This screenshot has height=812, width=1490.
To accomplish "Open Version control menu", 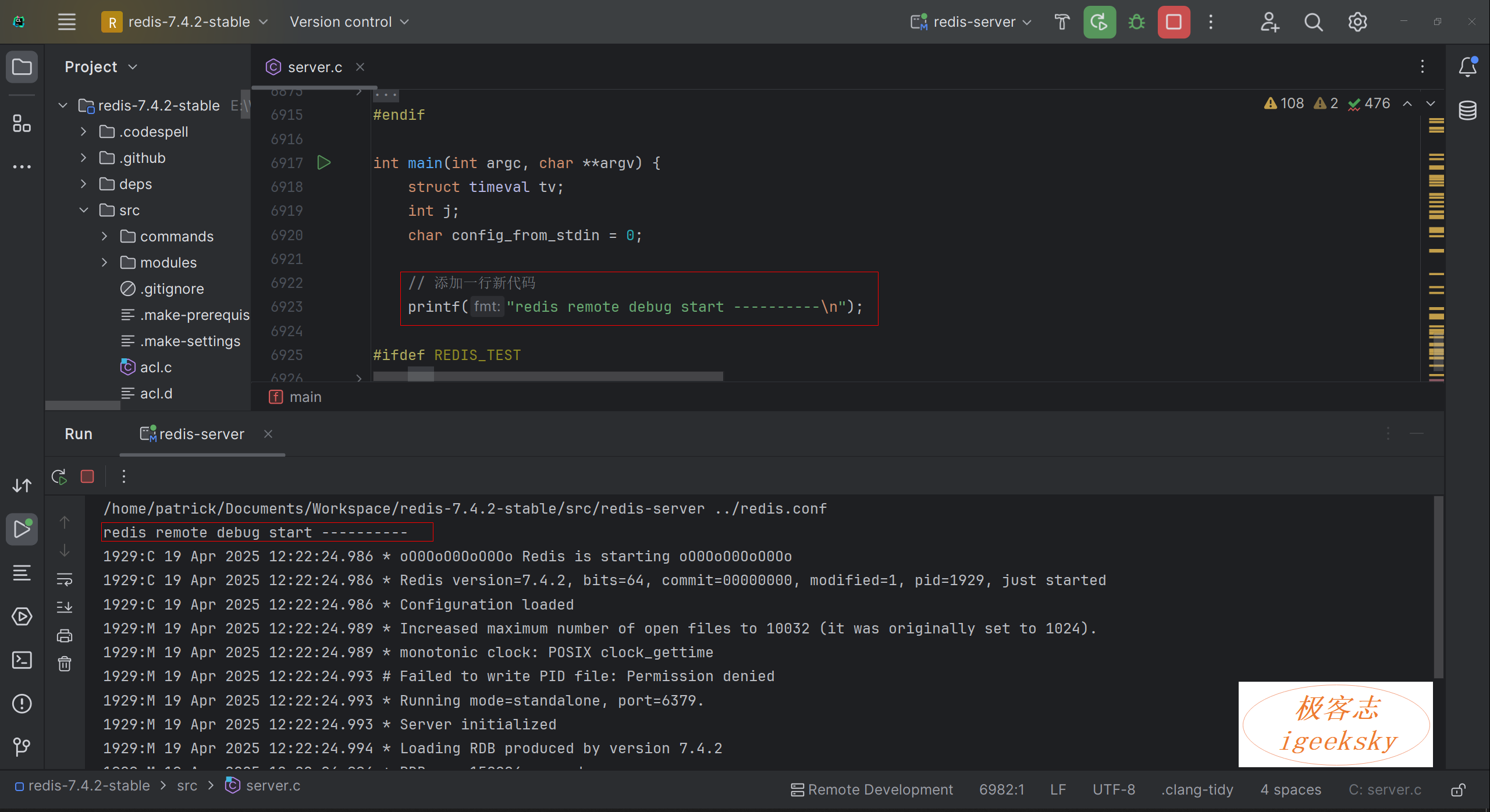I will (349, 22).
